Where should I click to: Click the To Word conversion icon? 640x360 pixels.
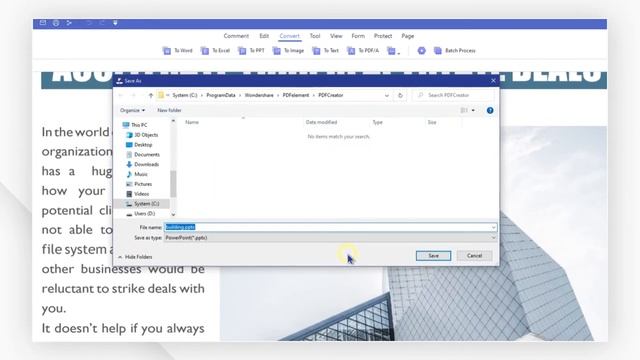(167, 51)
